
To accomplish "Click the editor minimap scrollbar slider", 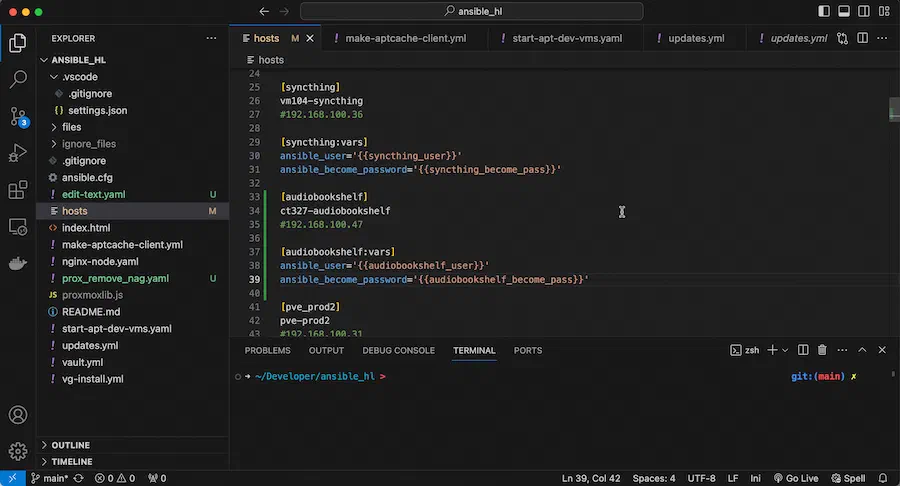I will pyautogui.click(x=894, y=109).
